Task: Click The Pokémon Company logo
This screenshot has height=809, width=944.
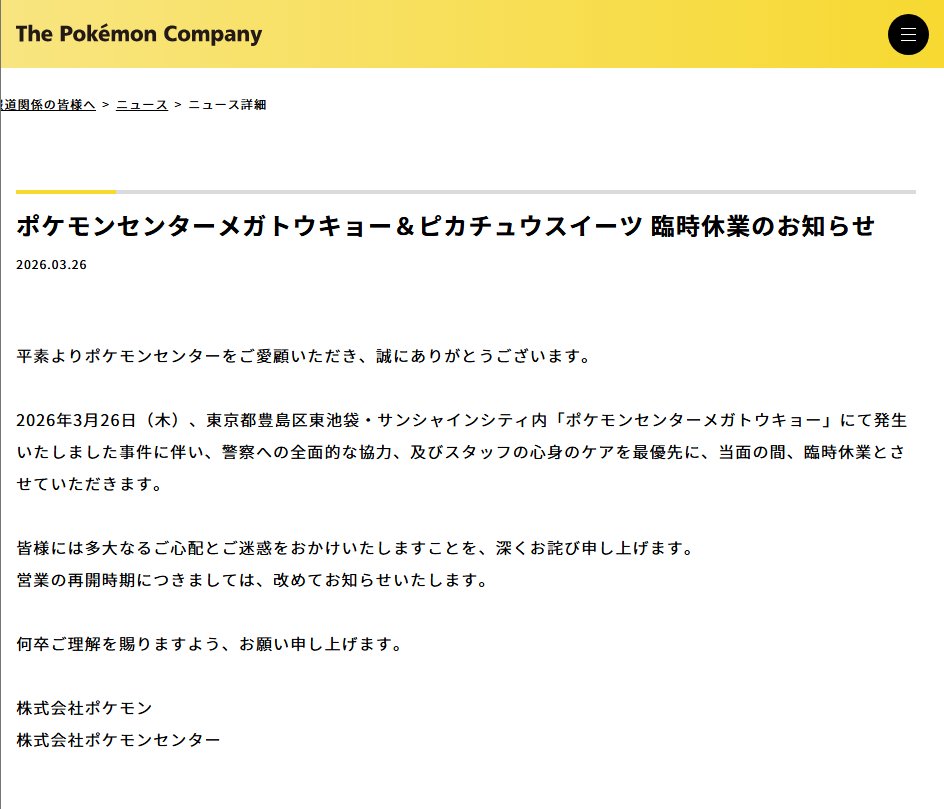Action: 139,34
